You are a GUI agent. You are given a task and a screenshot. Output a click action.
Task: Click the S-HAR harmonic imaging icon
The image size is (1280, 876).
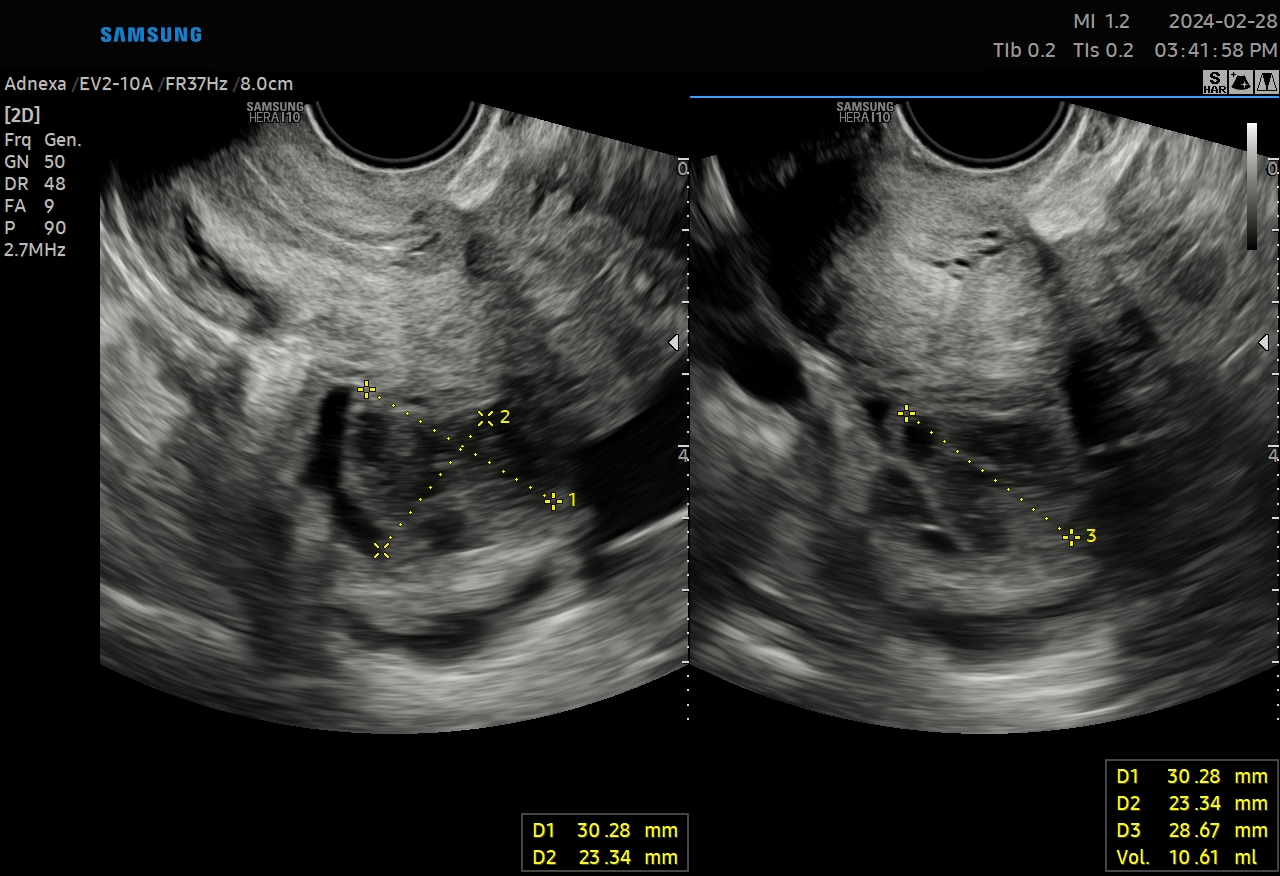click(1214, 82)
